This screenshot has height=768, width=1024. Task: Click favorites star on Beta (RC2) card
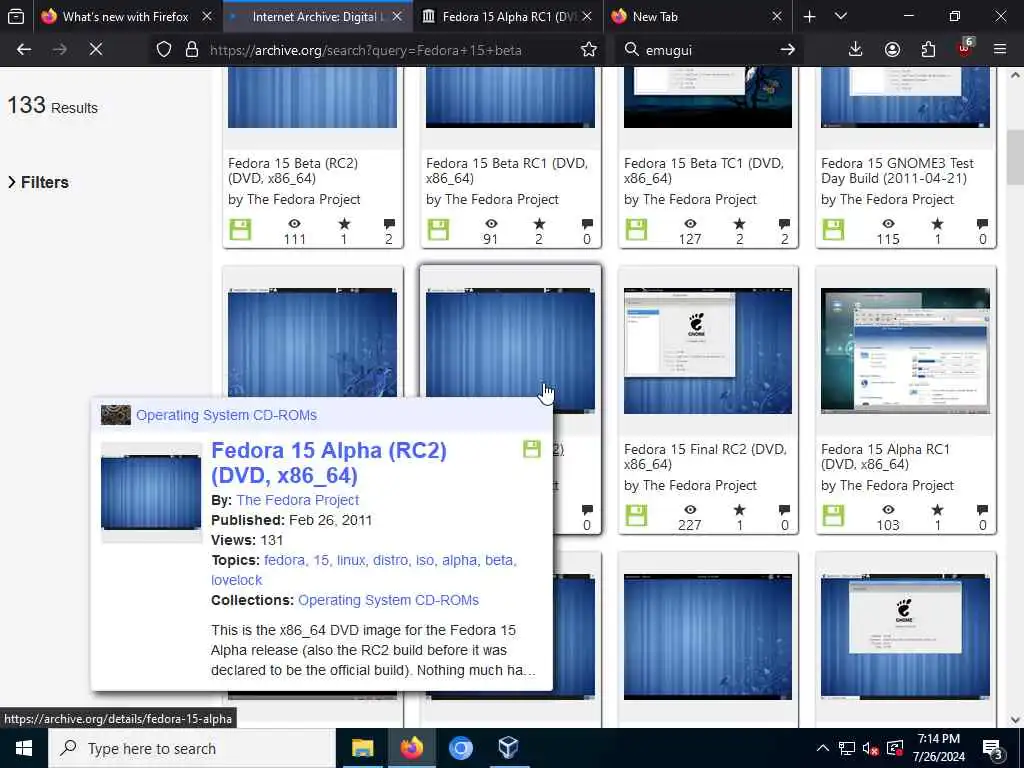click(x=344, y=224)
